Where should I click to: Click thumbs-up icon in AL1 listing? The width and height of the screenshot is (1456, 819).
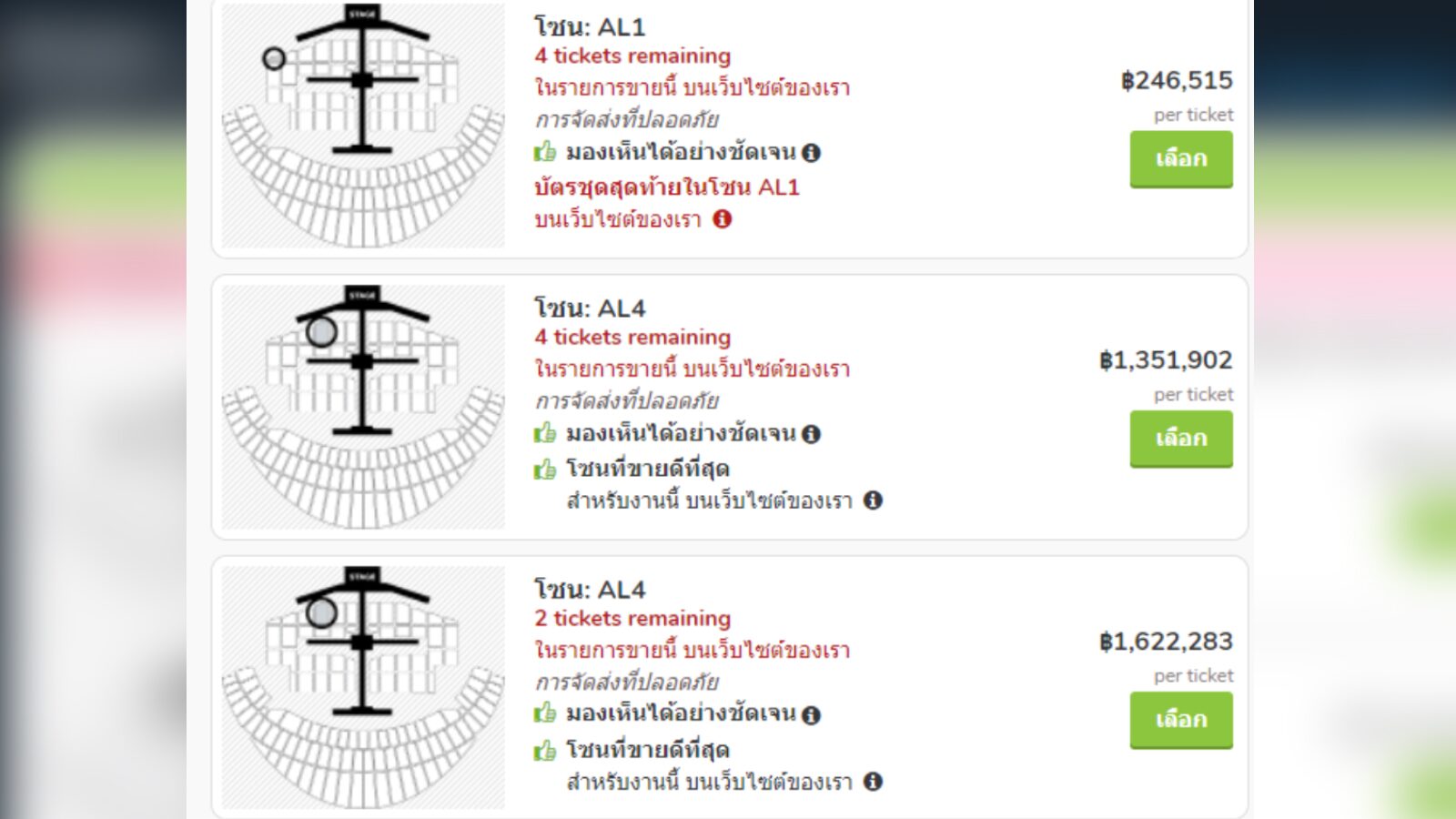(x=545, y=151)
